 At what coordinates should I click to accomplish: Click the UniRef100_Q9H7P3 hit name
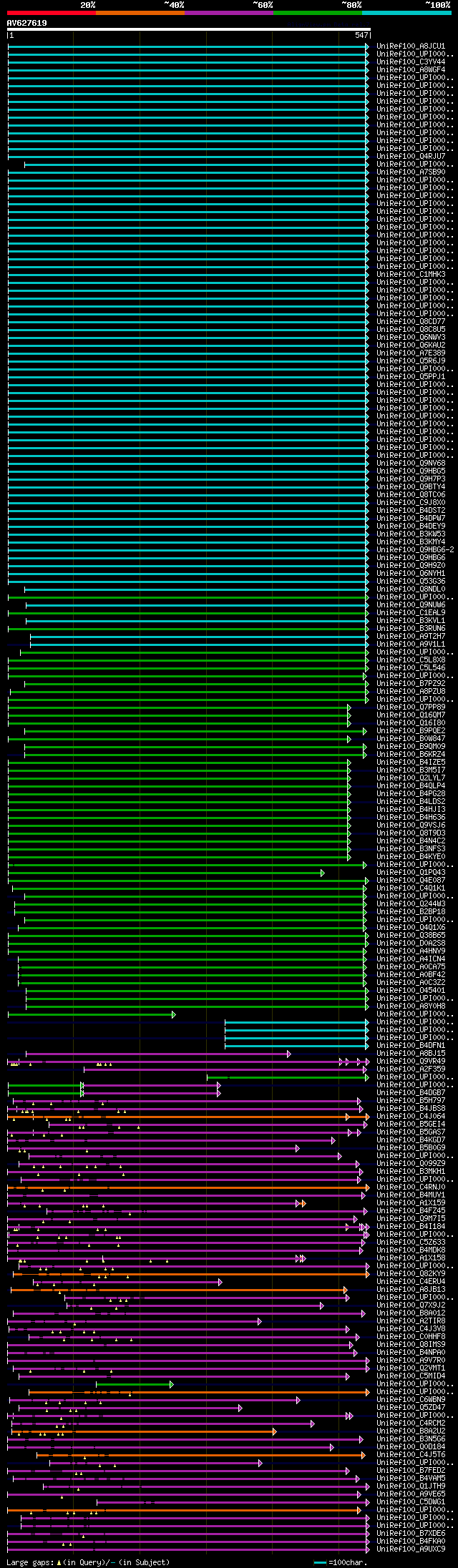411,479
